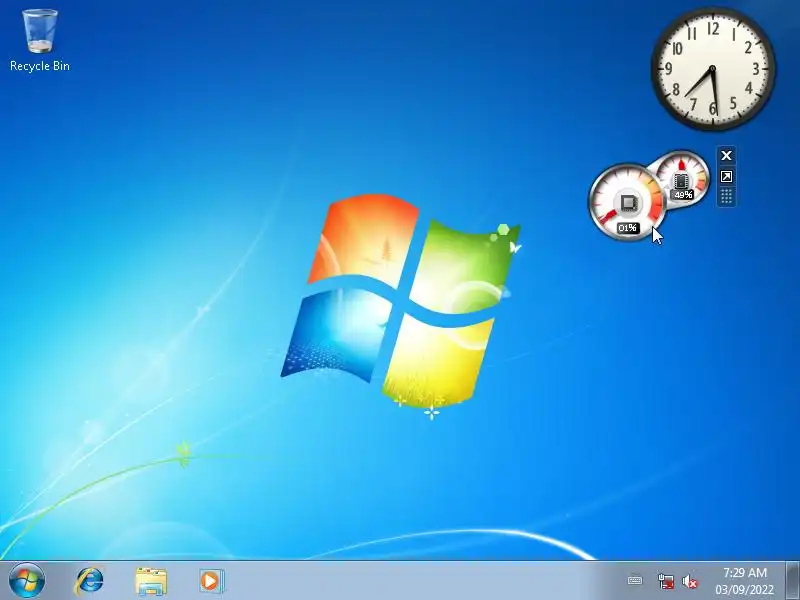Viewport: 800px width, 600px height.
Task: Click the Show desktop button at taskbar end
Action: click(793, 581)
